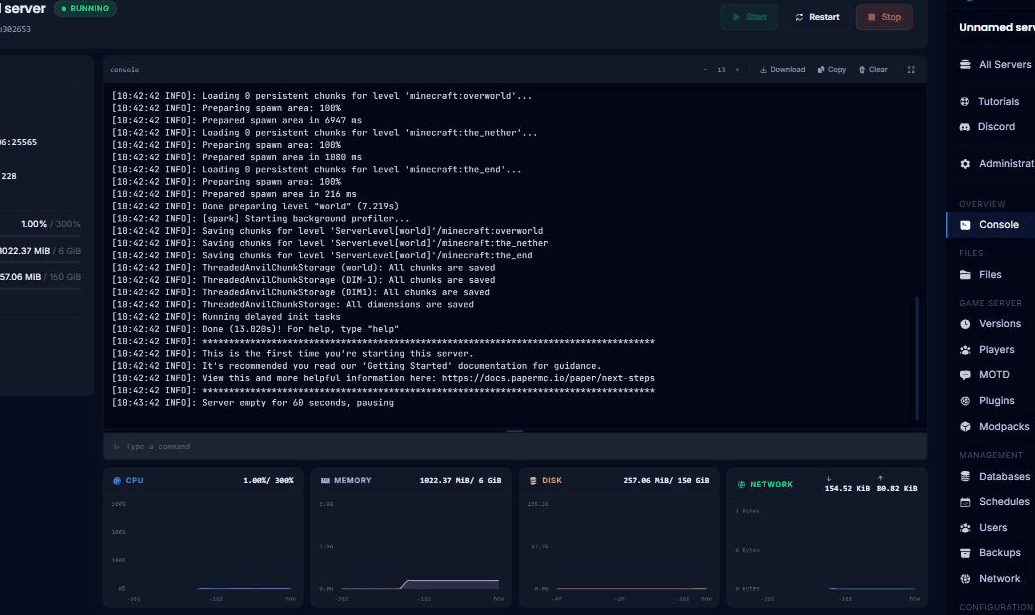The width and height of the screenshot is (1035, 615).
Task: Restart the server
Action: (x=817, y=17)
